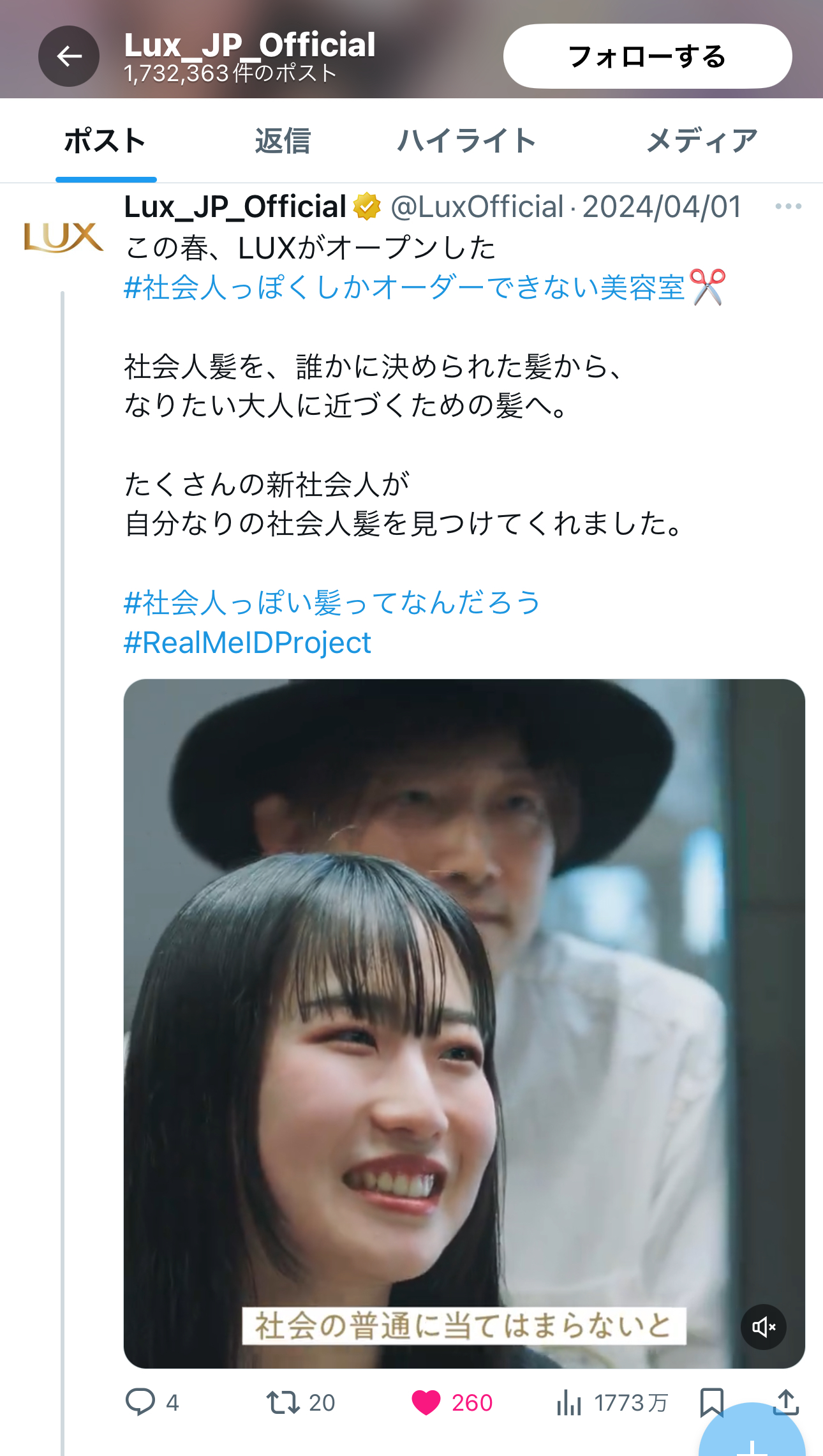Select the ポスト tab
The image size is (823, 1456).
(x=106, y=141)
